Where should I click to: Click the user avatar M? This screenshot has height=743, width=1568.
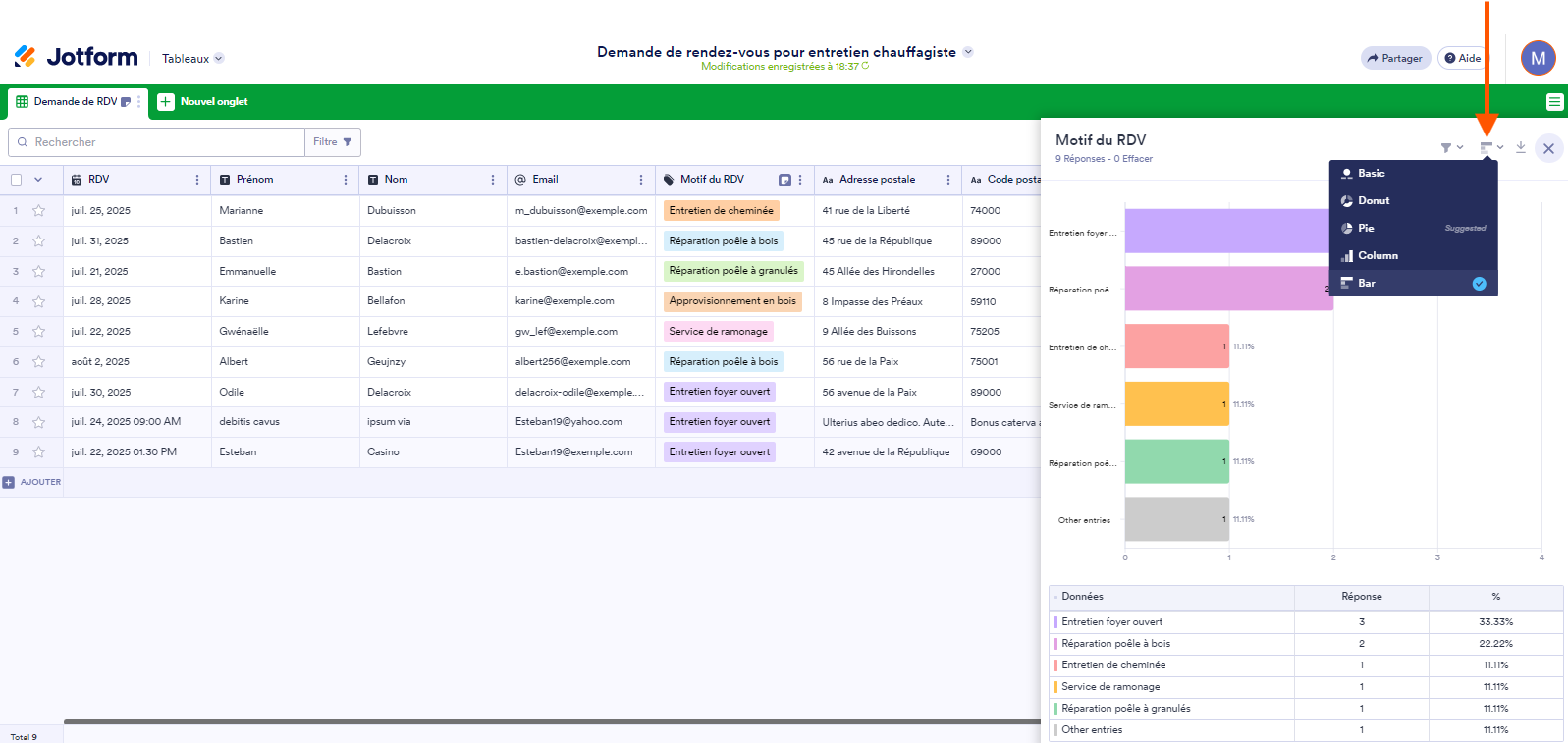(1538, 58)
